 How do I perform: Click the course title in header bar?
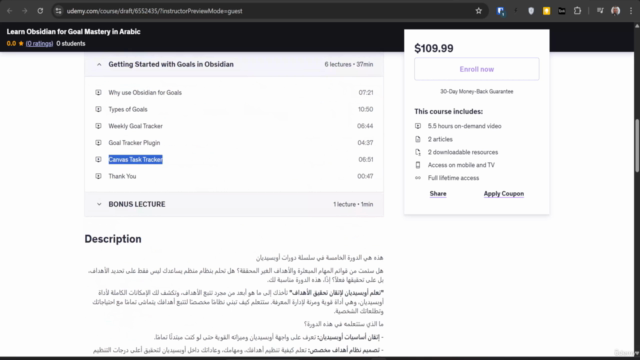coord(73,31)
